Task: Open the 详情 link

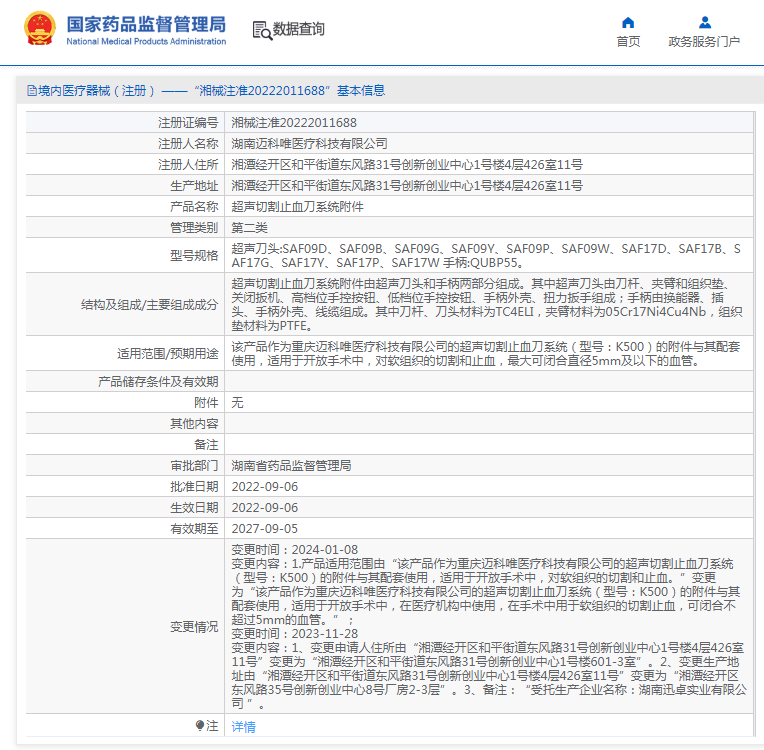Action: tap(244, 727)
